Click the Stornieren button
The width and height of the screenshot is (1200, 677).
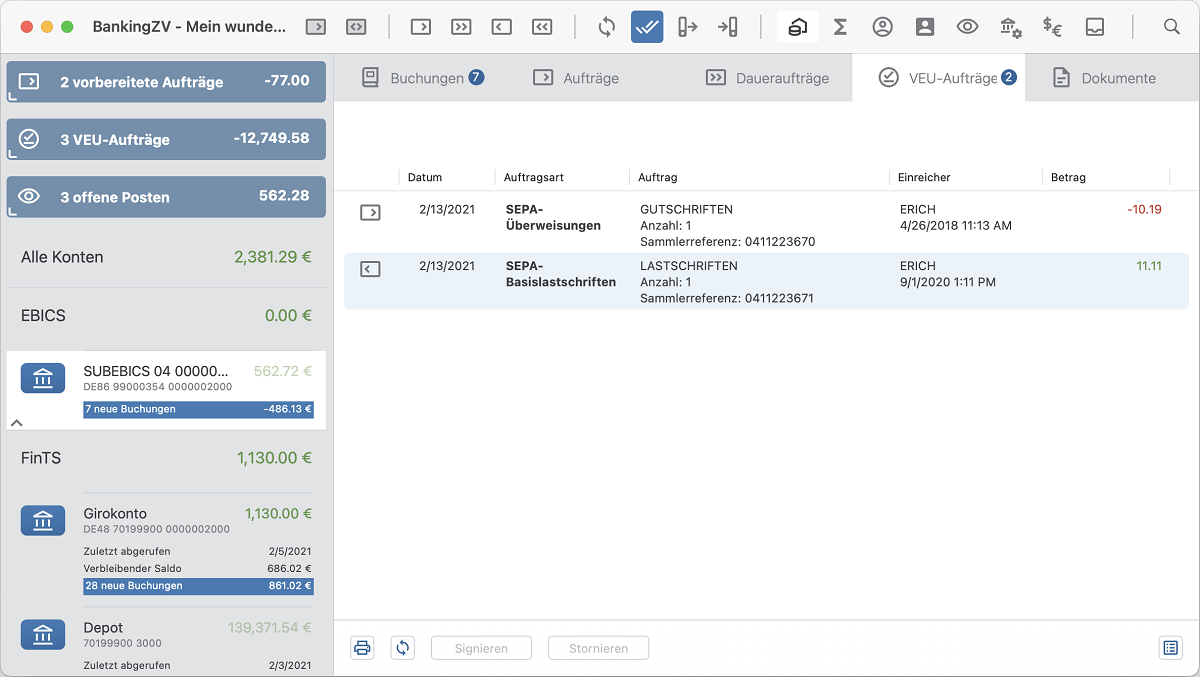click(598, 648)
